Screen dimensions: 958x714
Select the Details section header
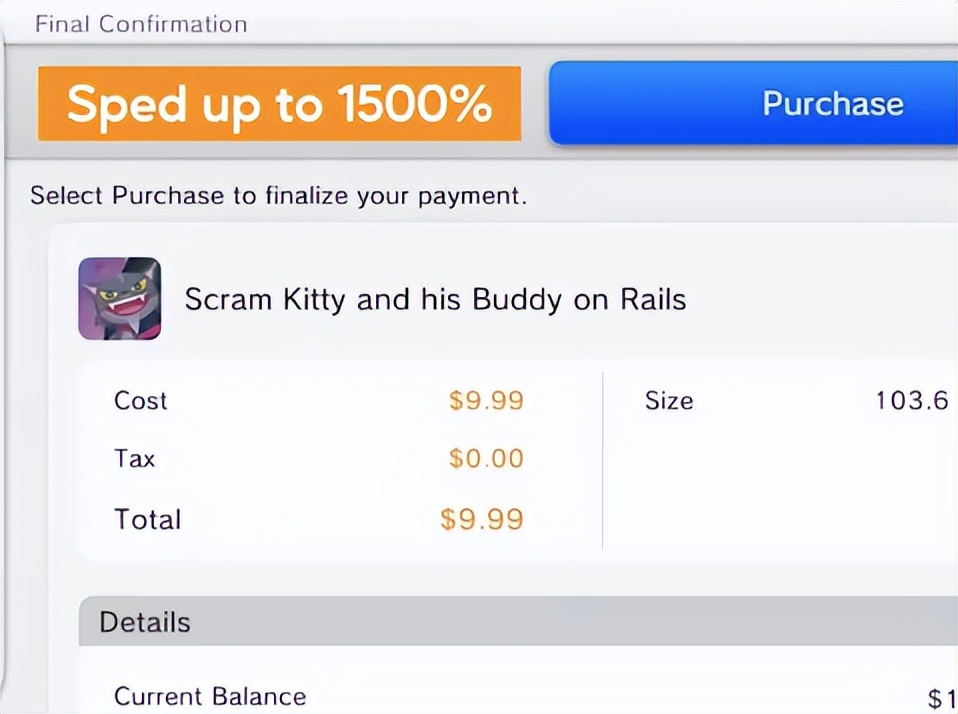[145, 622]
